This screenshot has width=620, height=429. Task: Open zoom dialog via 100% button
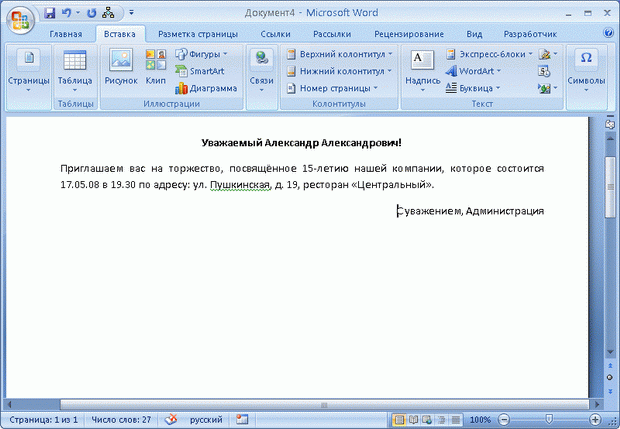(480, 420)
